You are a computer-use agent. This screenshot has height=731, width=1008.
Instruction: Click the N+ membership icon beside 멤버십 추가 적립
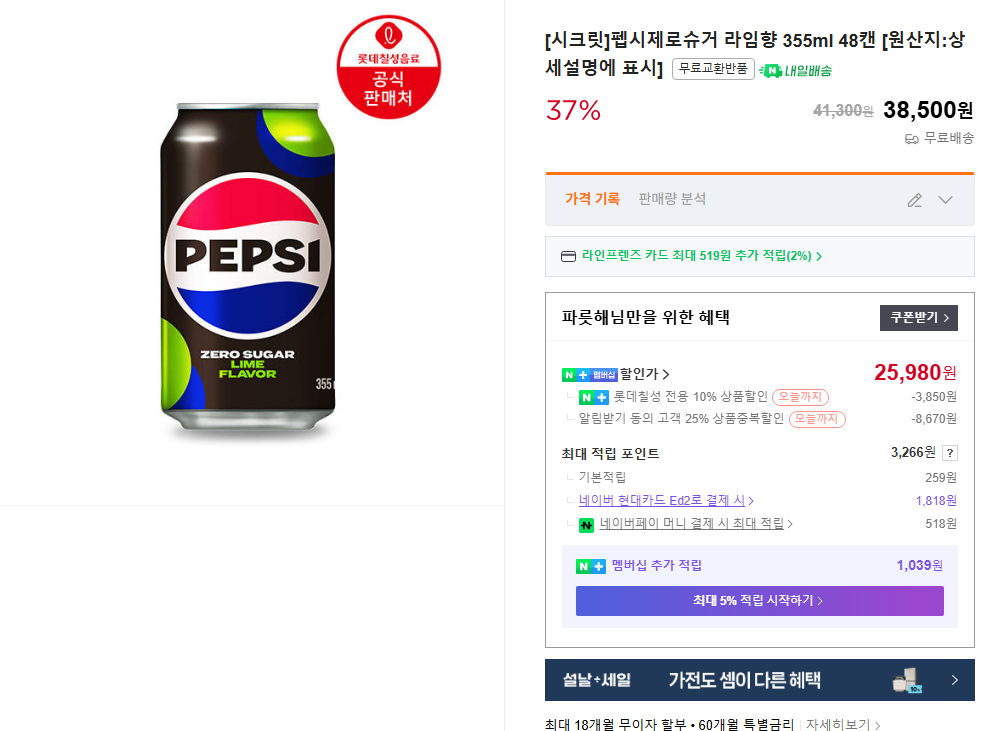click(591, 566)
